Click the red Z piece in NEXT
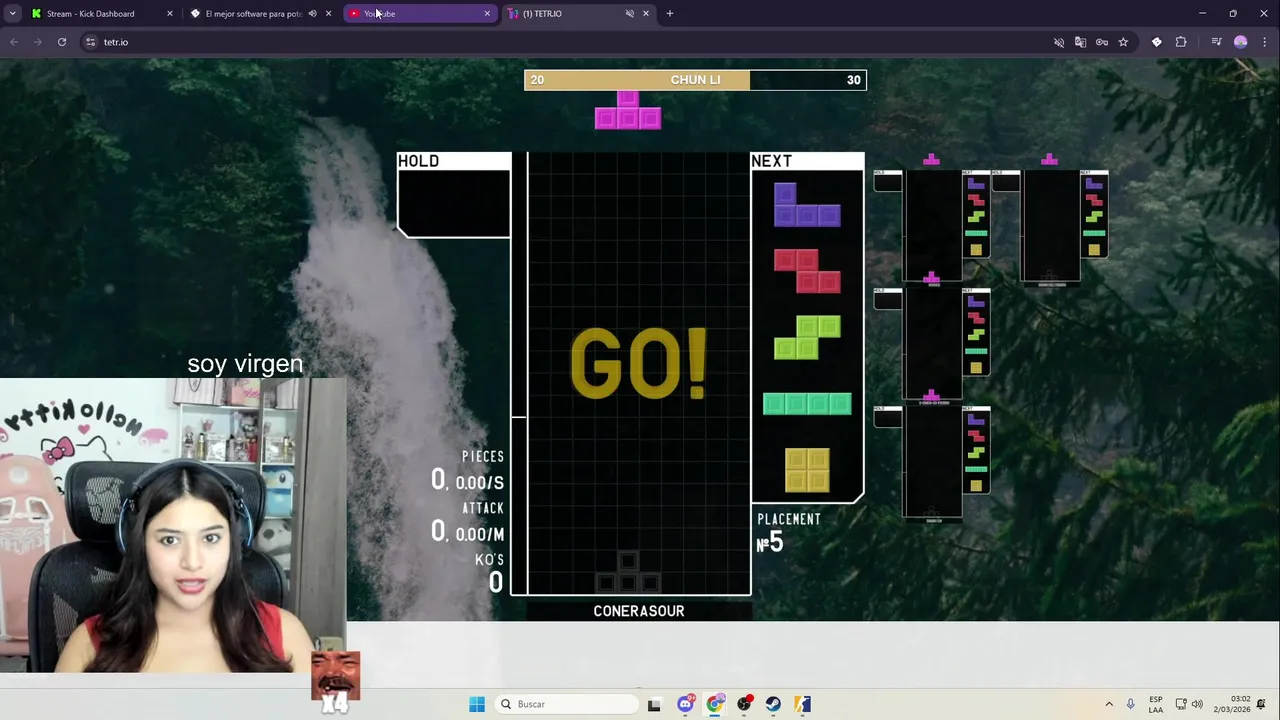This screenshot has height=720, width=1280. point(807,271)
